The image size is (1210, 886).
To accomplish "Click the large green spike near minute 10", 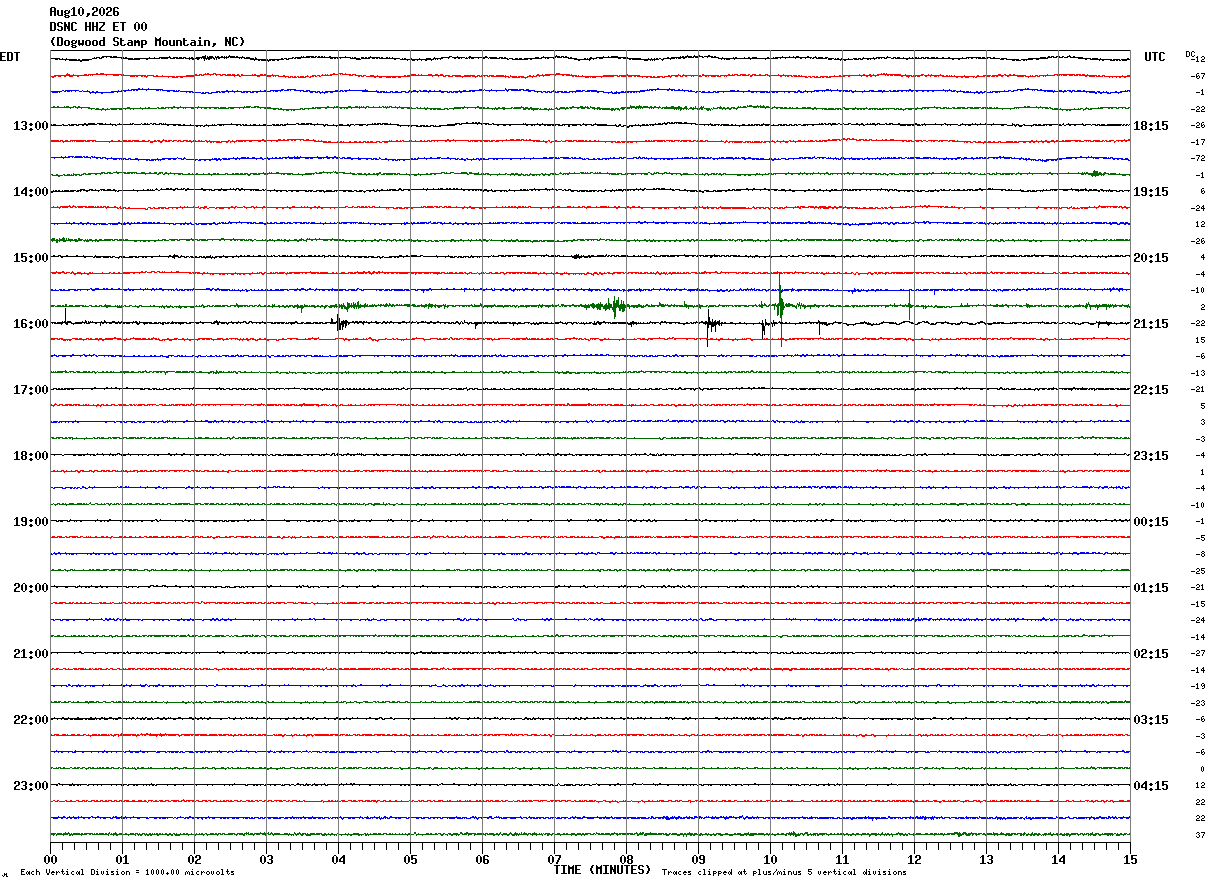I will pos(780,298).
